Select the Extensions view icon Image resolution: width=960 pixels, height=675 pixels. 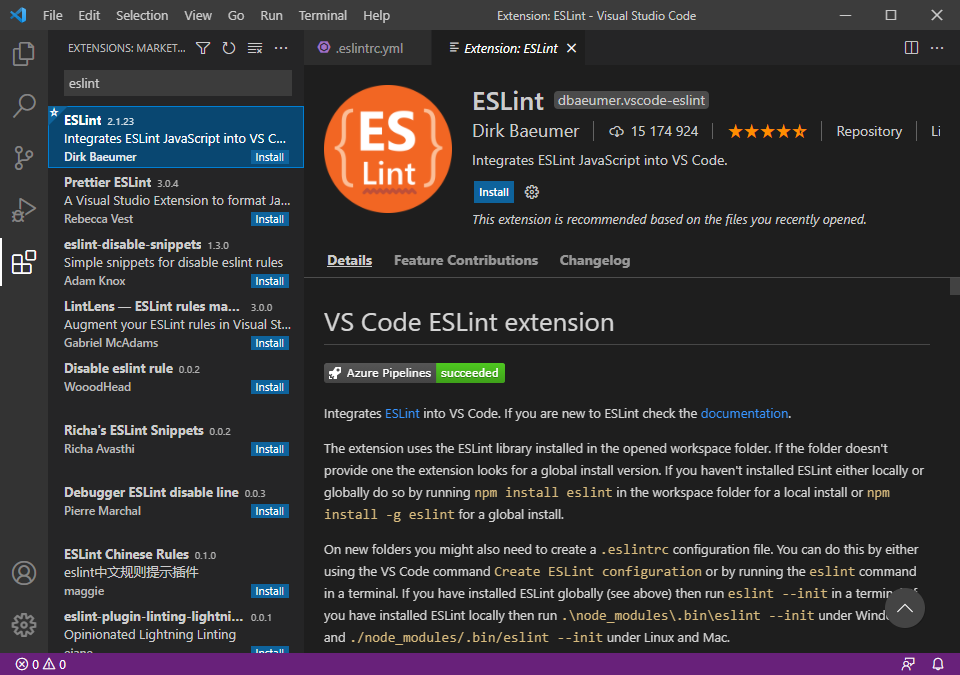24,262
